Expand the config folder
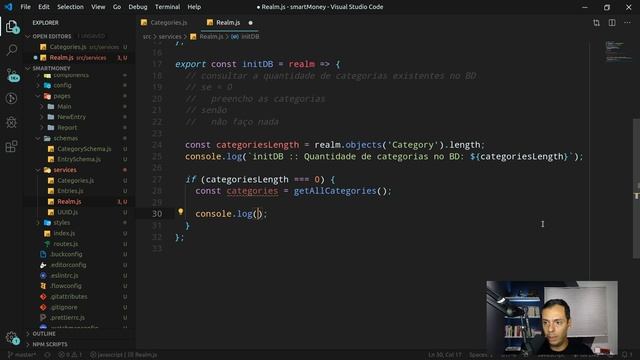Image resolution: width=640 pixels, height=360 pixels. (62, 85)
